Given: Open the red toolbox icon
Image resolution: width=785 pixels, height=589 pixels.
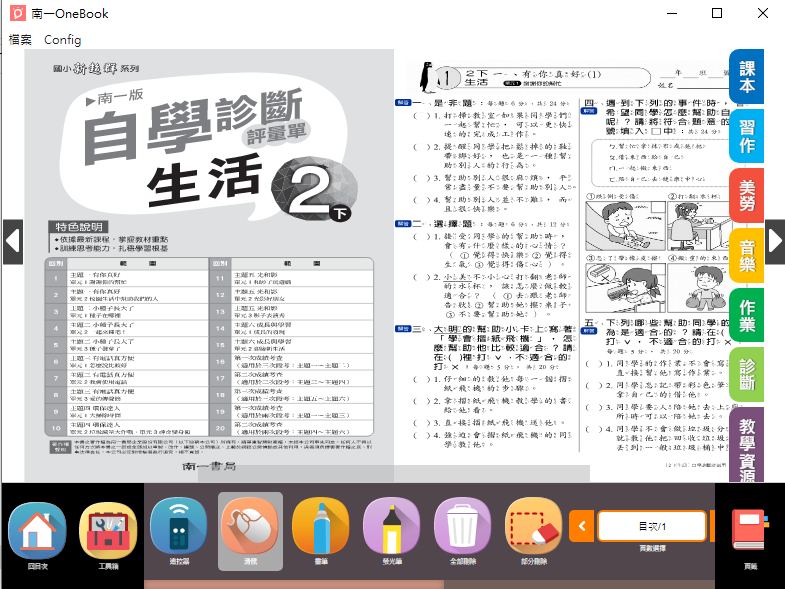Looking at the screenshot, I should [107, 529].
